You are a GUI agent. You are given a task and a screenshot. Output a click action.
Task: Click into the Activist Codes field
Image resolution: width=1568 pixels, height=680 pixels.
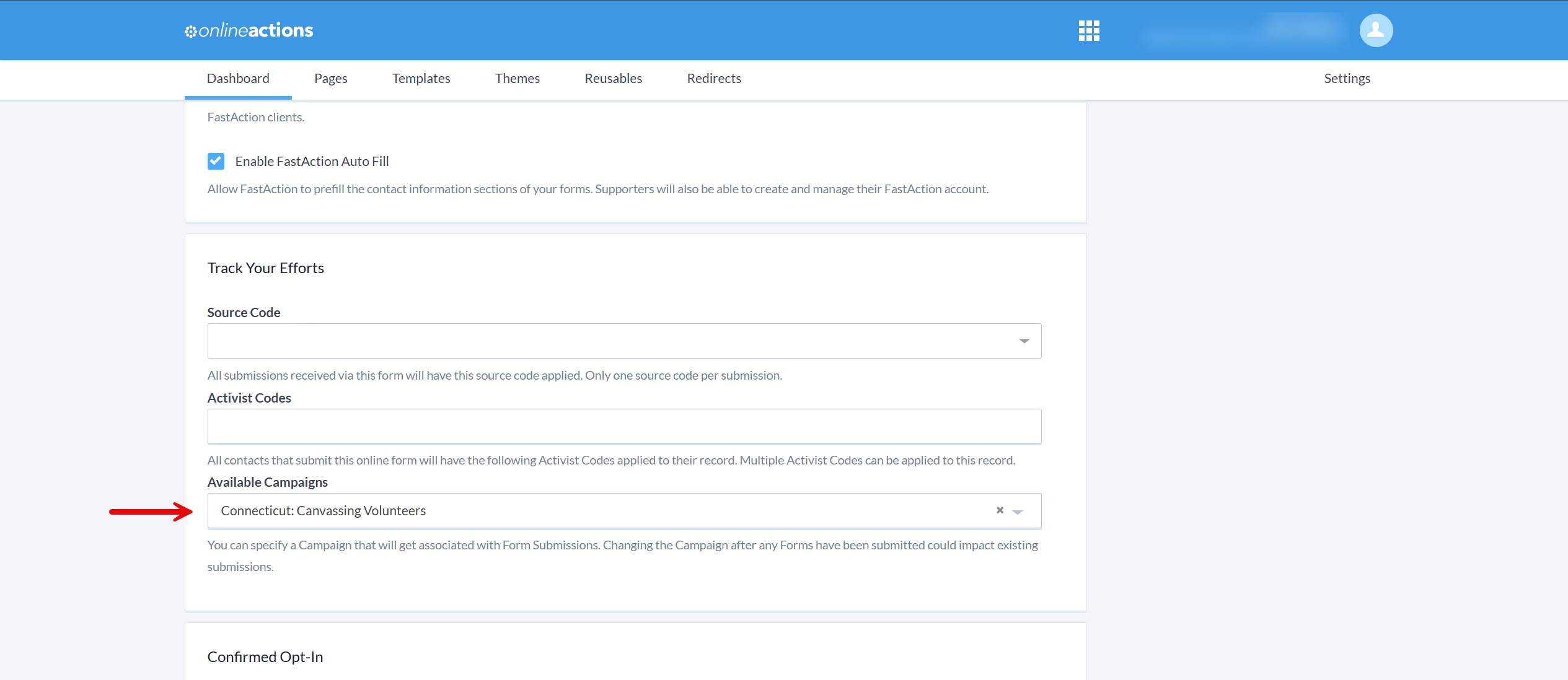point(623,426)
